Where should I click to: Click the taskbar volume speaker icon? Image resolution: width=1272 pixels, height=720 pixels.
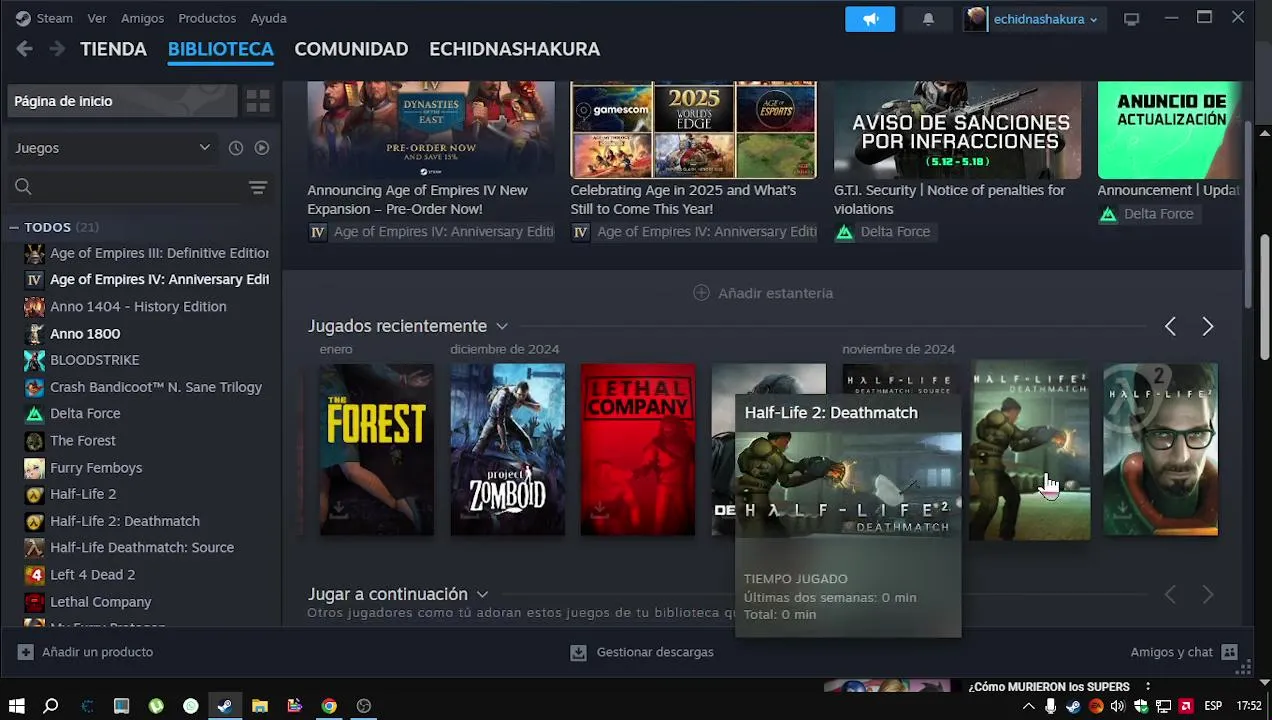1117,706
